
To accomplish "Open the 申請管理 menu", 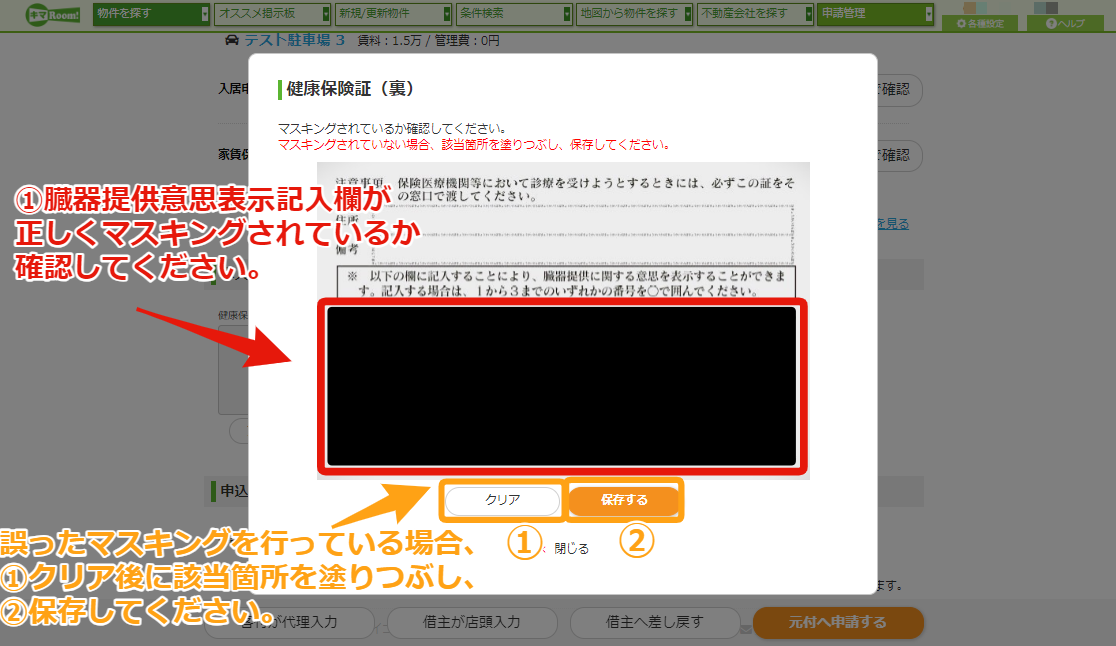I will coord(875,14).
